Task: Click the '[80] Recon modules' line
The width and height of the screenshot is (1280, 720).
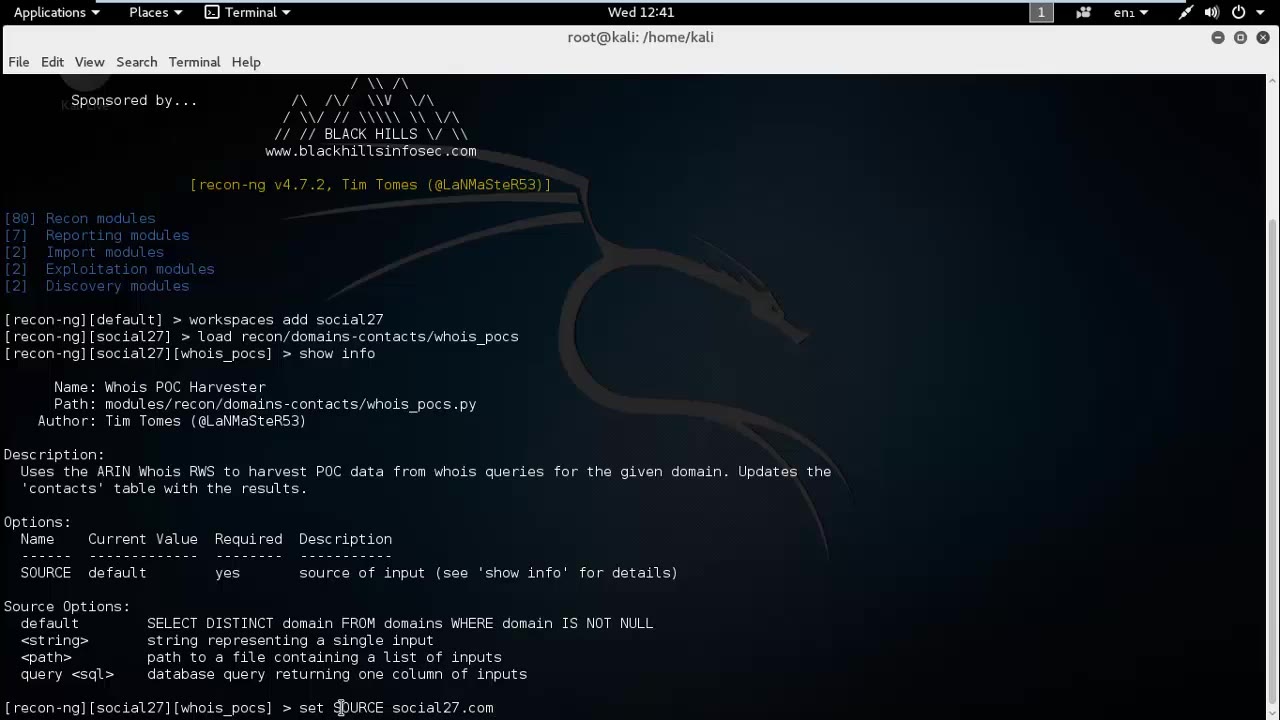Action: click(x=80, y=218)
